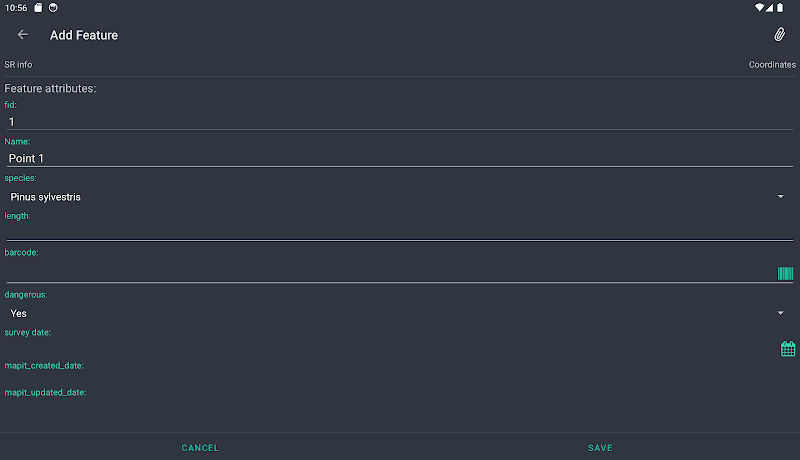Expand the dangerous dropdown arrow
The height and width of the screenshot is (460, 800).
click(780, 313)
